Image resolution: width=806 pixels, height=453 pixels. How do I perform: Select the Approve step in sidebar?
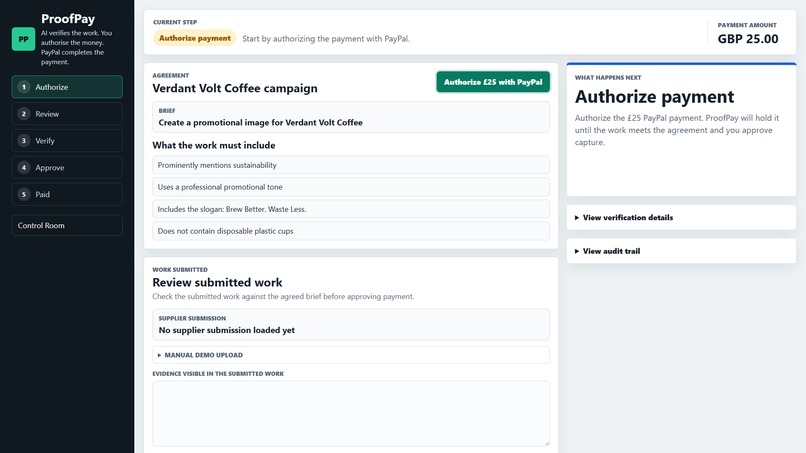67,168
